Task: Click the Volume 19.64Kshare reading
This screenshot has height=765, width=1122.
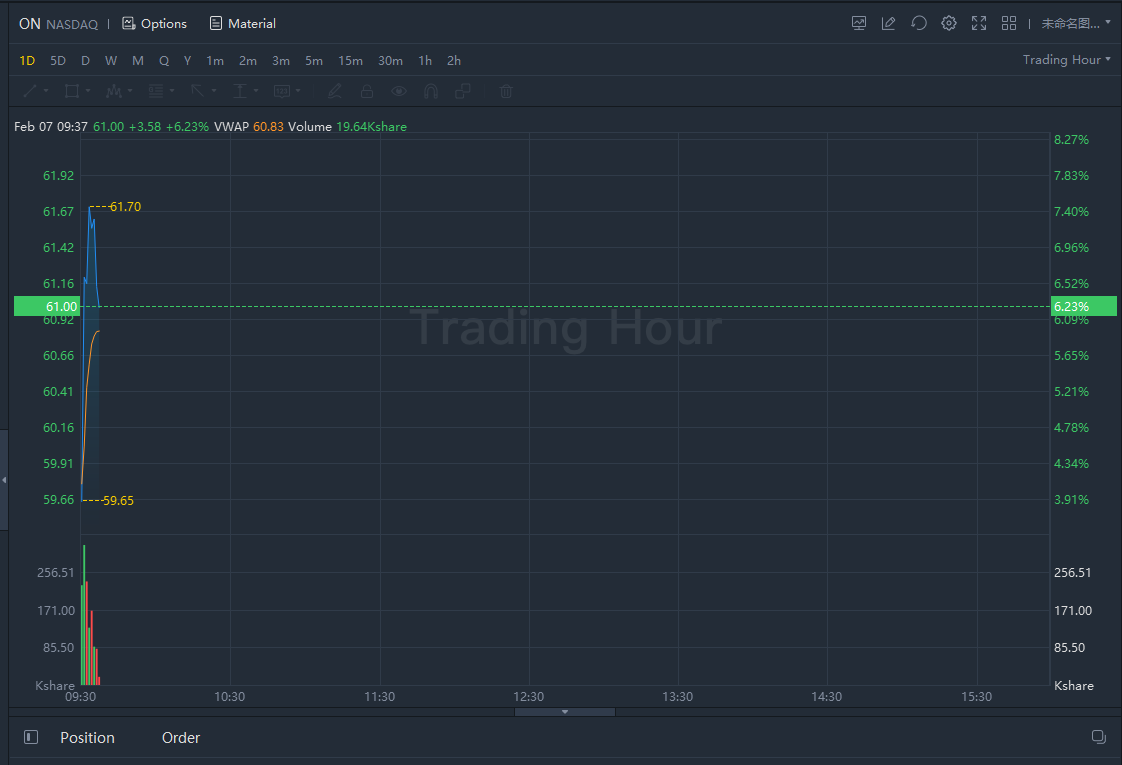Action: coord(347,127)
